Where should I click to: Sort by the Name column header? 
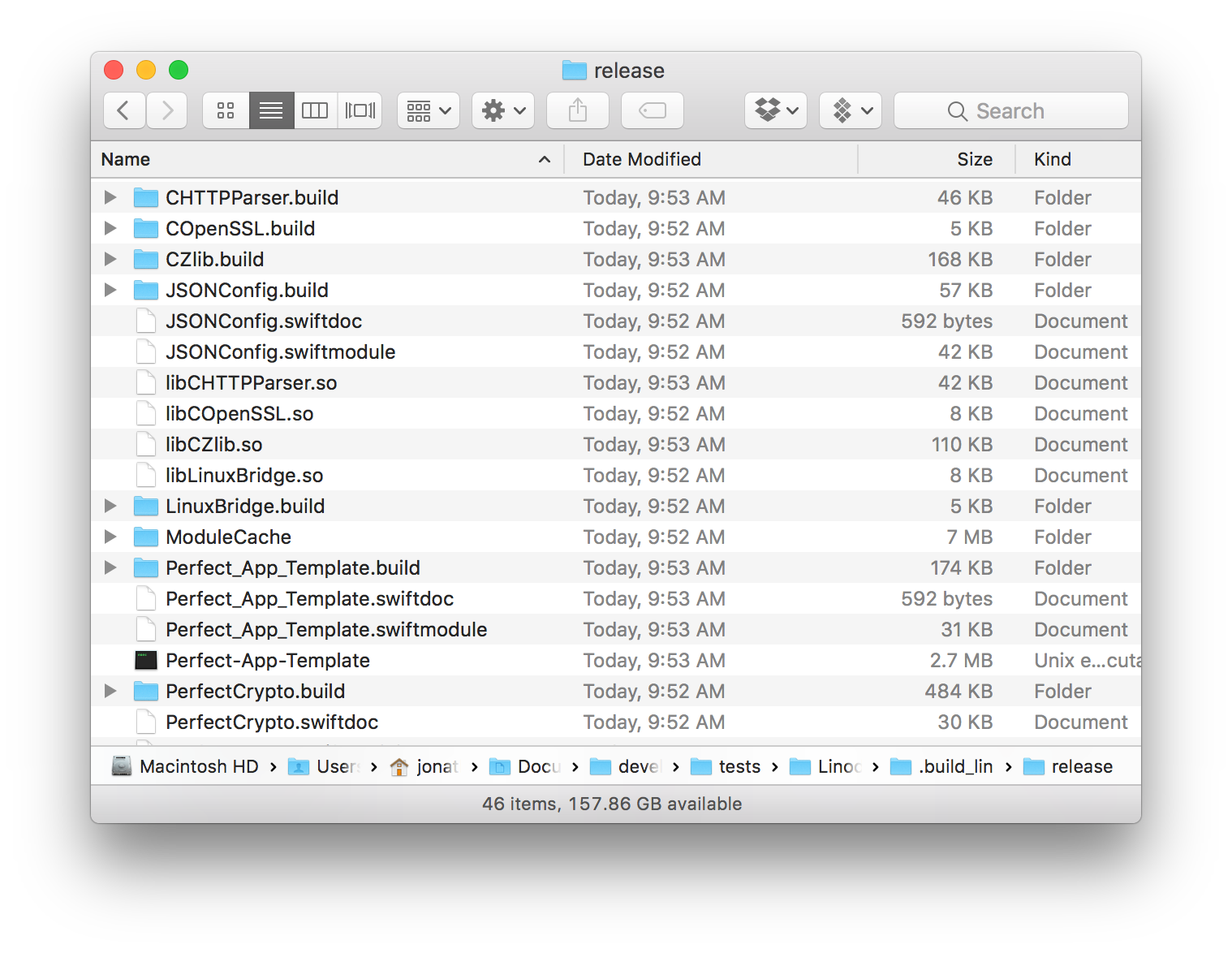point(327,159)
